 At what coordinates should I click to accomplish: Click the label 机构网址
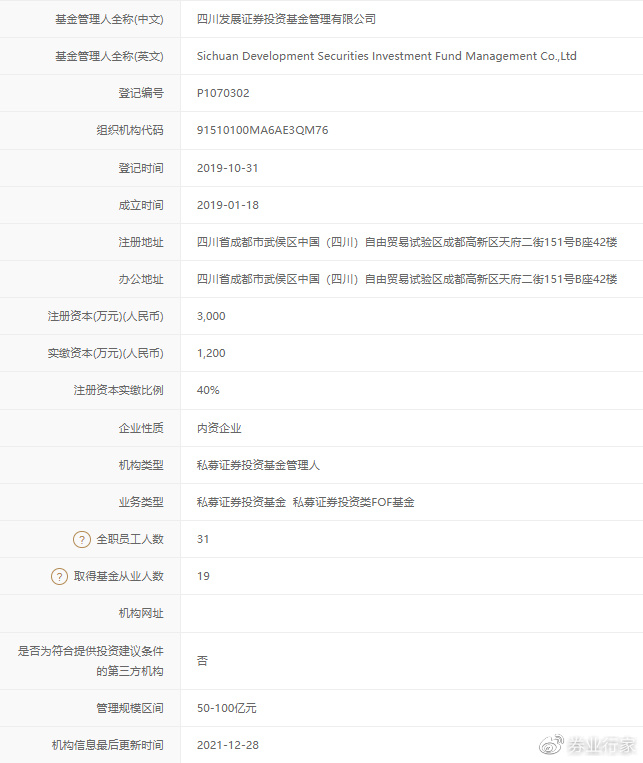[x=141, y=613]
